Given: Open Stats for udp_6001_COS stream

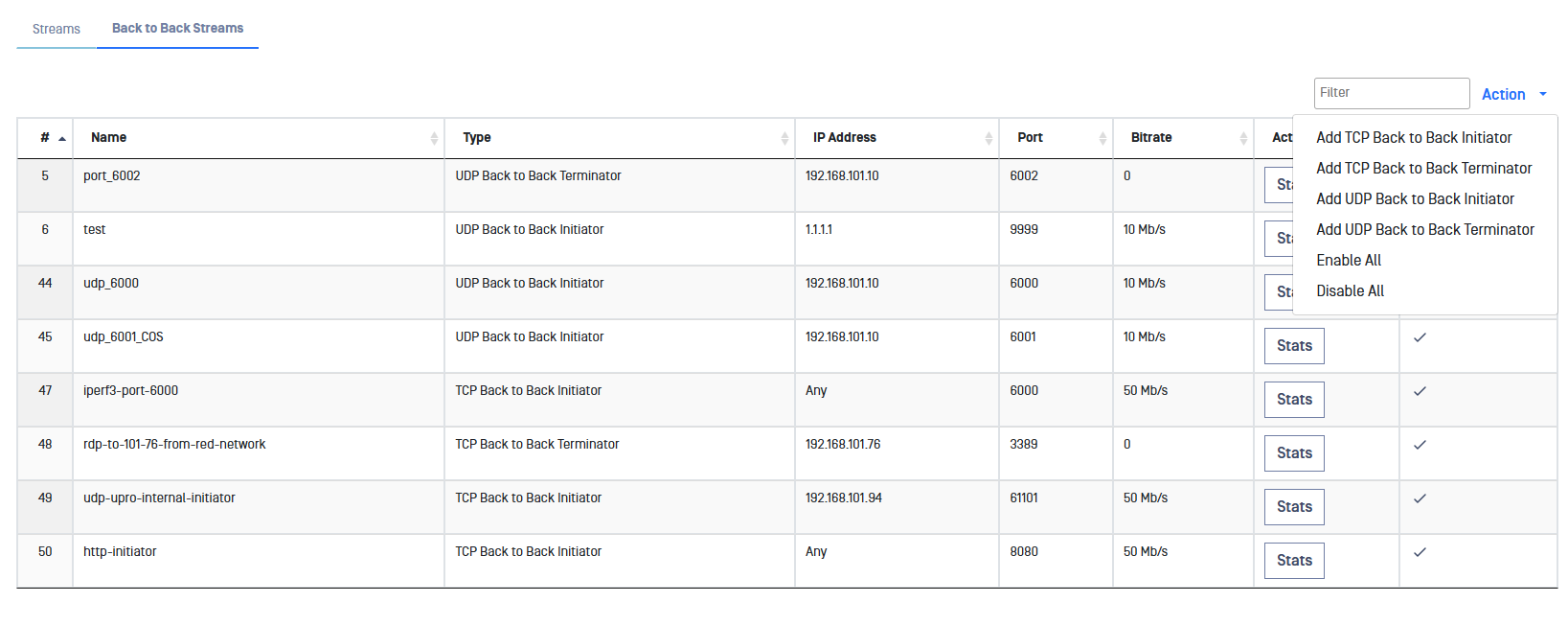Looking at the screenshot, I should click(x=1294, y=346).
